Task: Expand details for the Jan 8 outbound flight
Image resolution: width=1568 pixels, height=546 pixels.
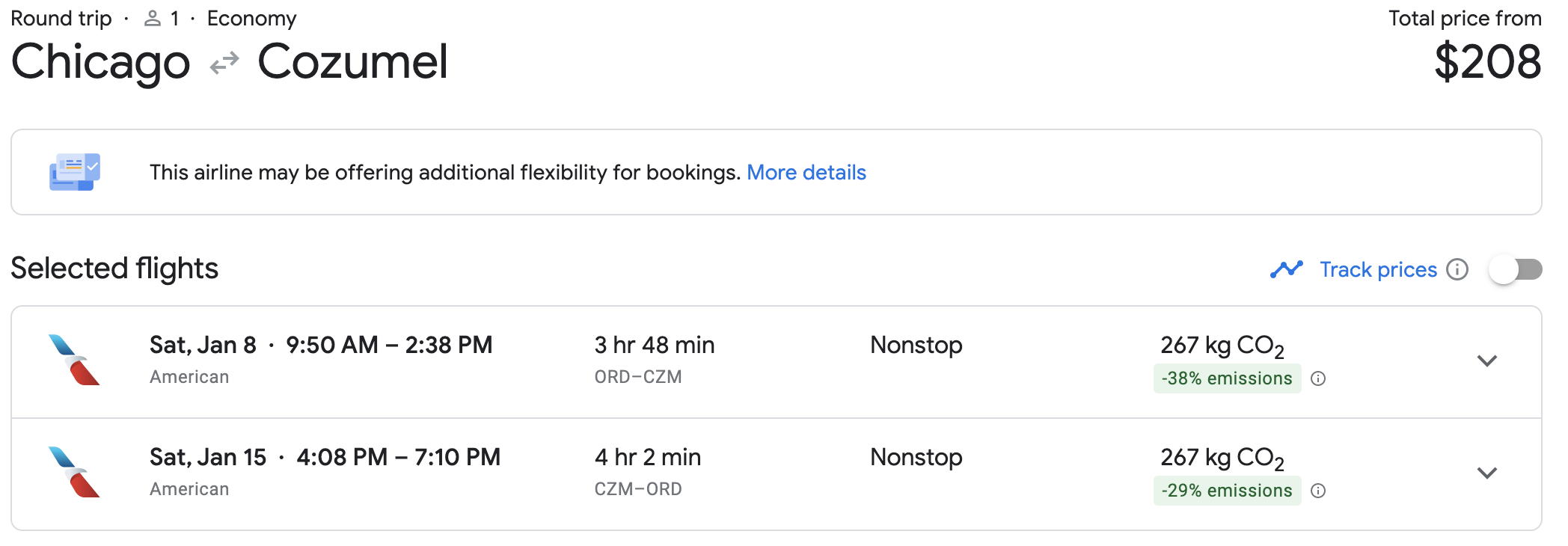Action: point(1488,361)
